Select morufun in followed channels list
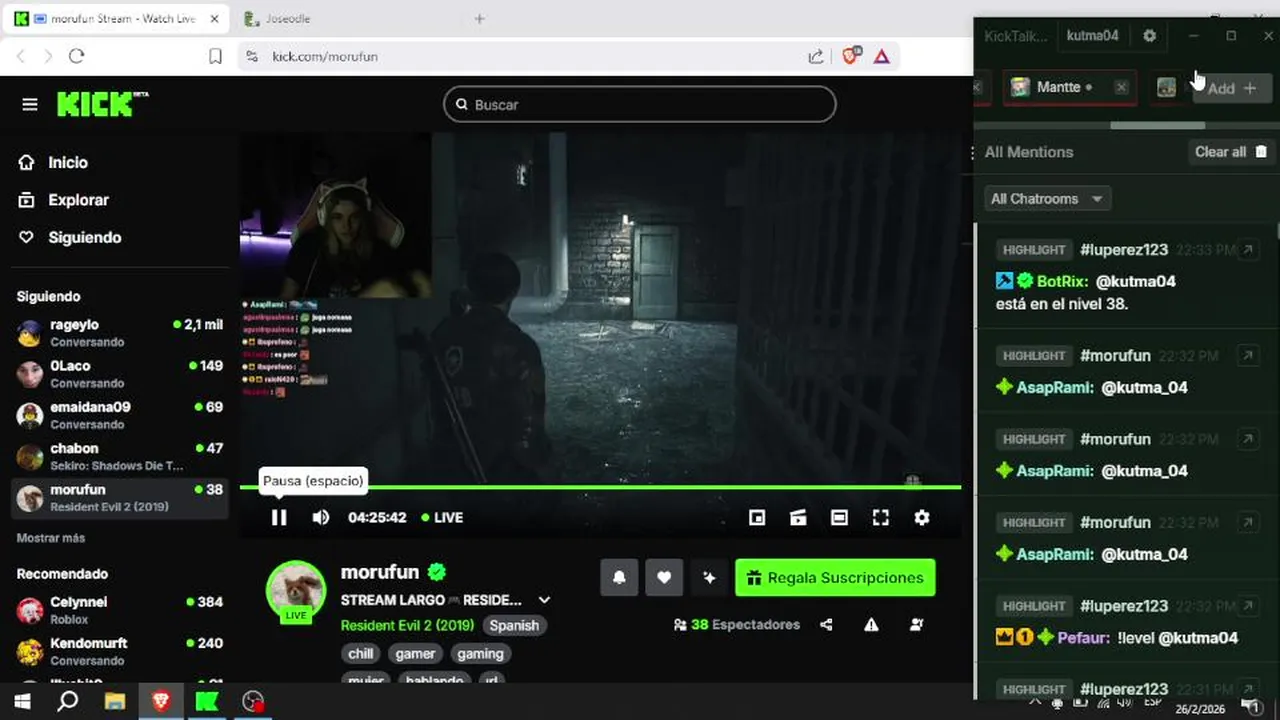This screenshot has height=720, width=1280. point(120,497)
